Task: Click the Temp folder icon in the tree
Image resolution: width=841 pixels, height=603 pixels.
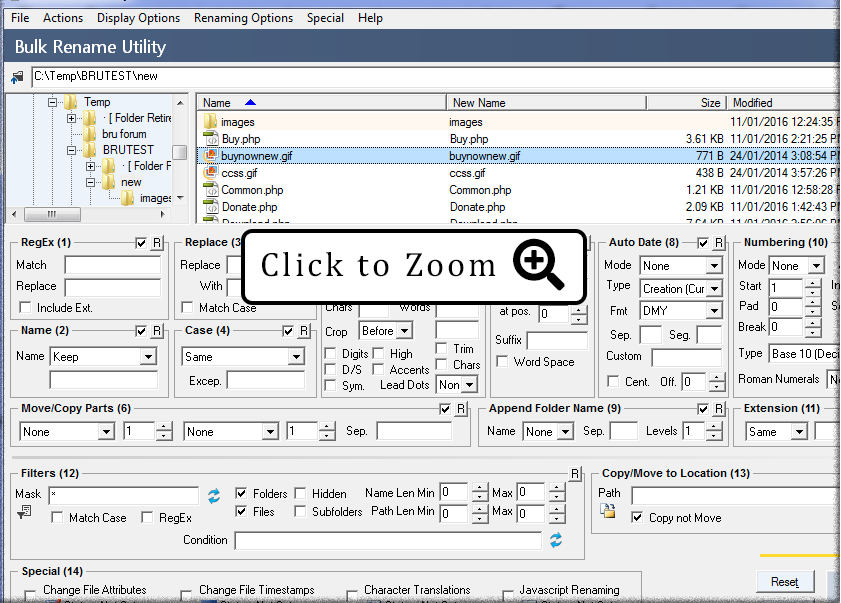Action: click(70, 102)
